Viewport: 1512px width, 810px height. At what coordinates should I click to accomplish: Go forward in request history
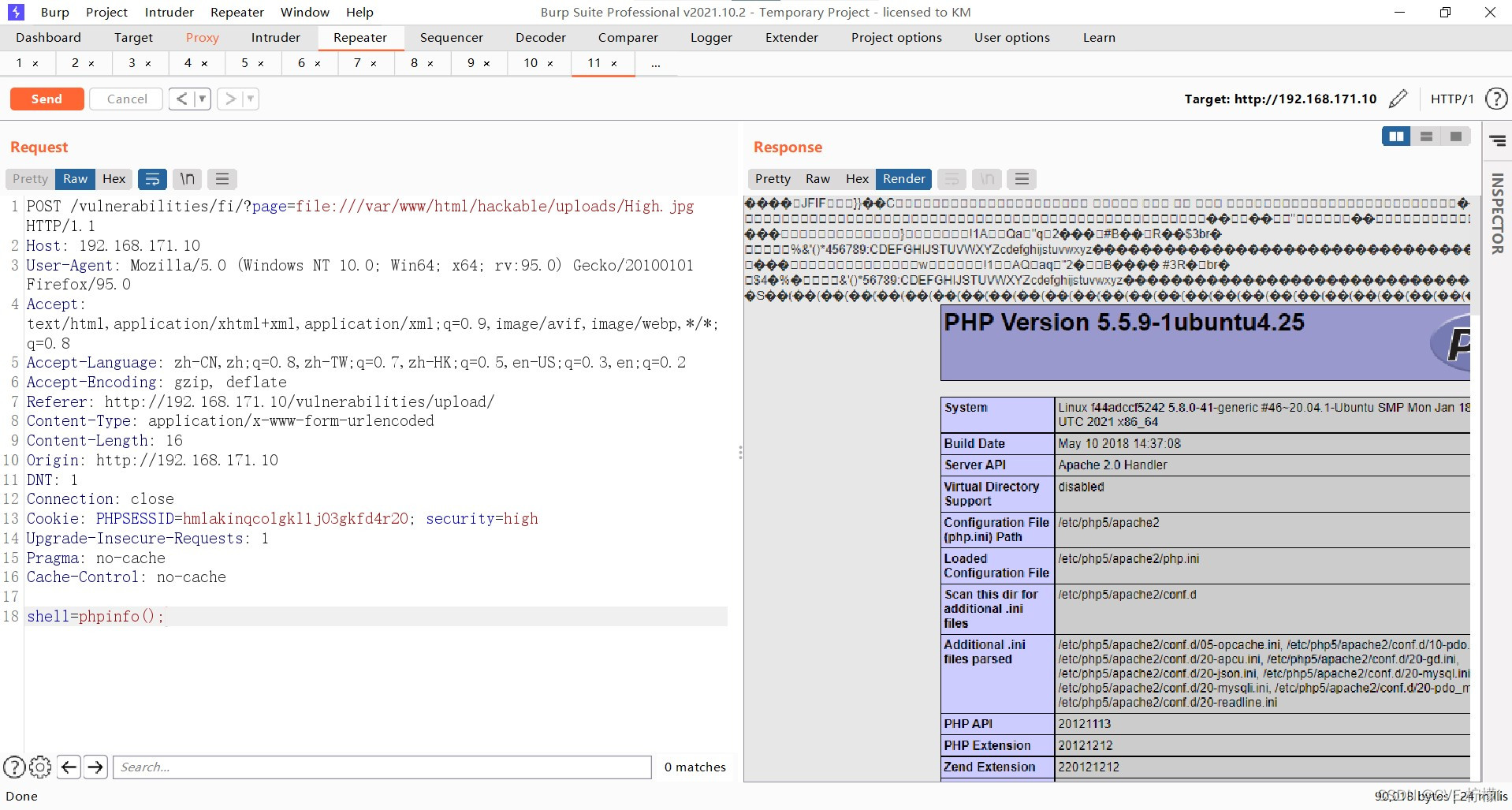pyautogui.click(x=230, y=99)
